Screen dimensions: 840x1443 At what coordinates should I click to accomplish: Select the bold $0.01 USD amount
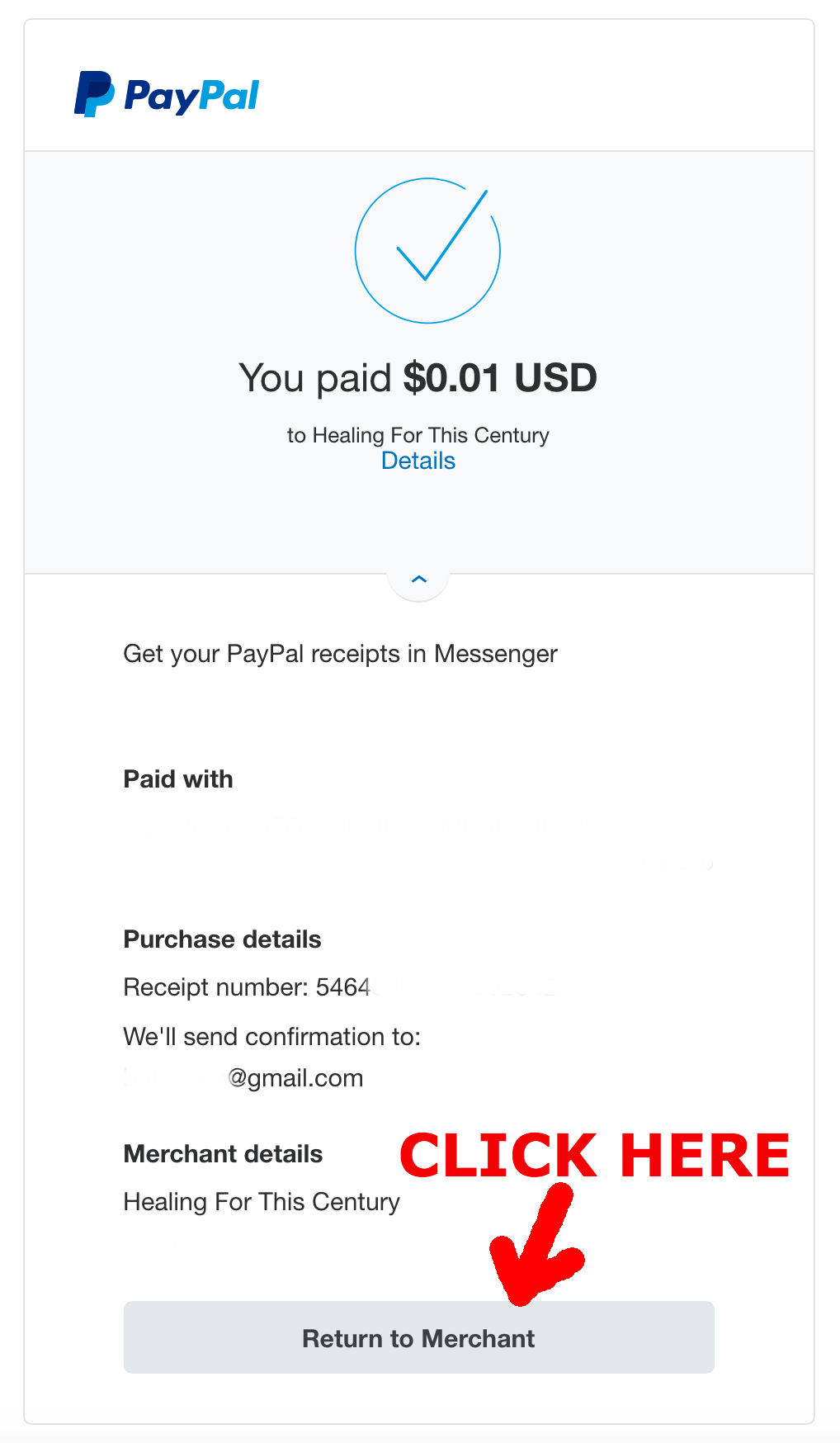coord(500,377)
